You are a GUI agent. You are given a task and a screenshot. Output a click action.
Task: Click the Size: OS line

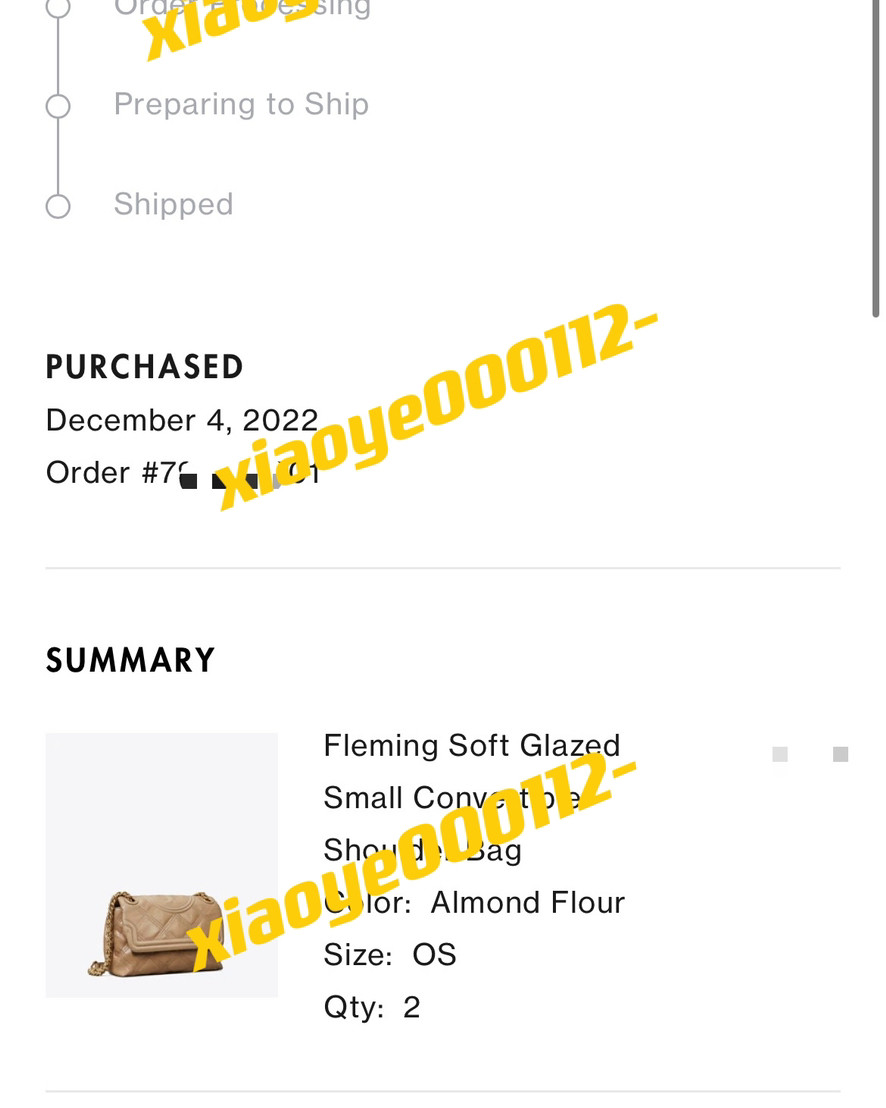[x=390, y=955]
